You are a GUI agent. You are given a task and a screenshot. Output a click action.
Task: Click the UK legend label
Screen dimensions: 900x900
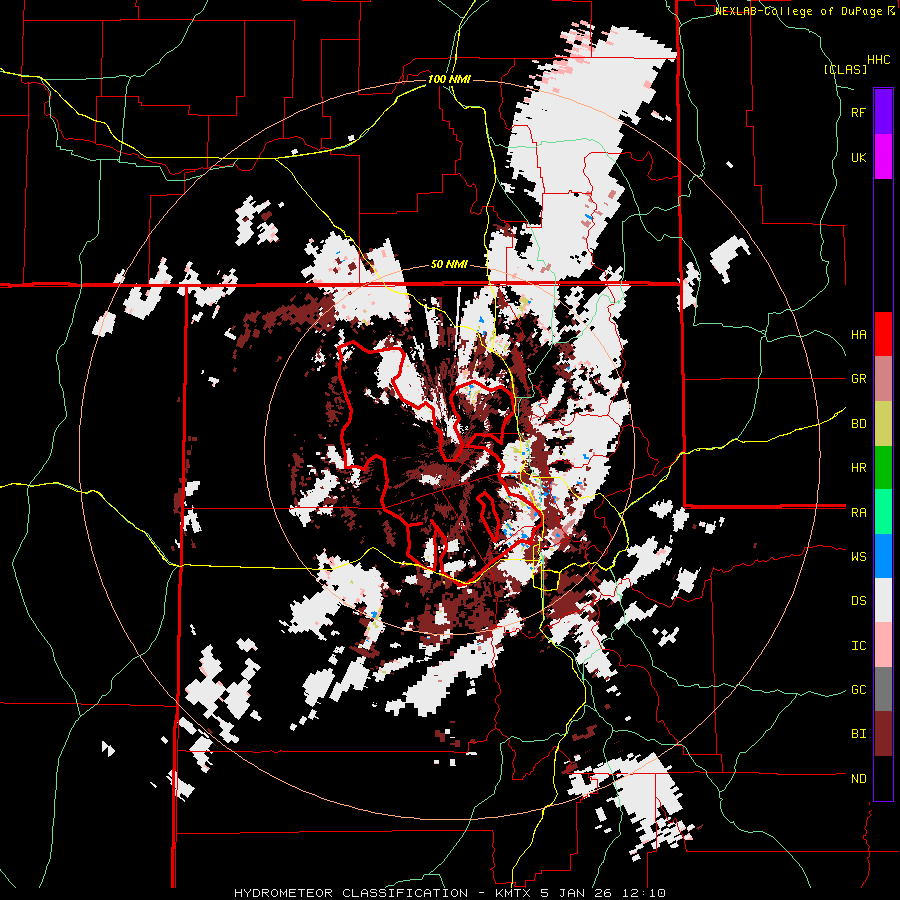pos(858,157)
